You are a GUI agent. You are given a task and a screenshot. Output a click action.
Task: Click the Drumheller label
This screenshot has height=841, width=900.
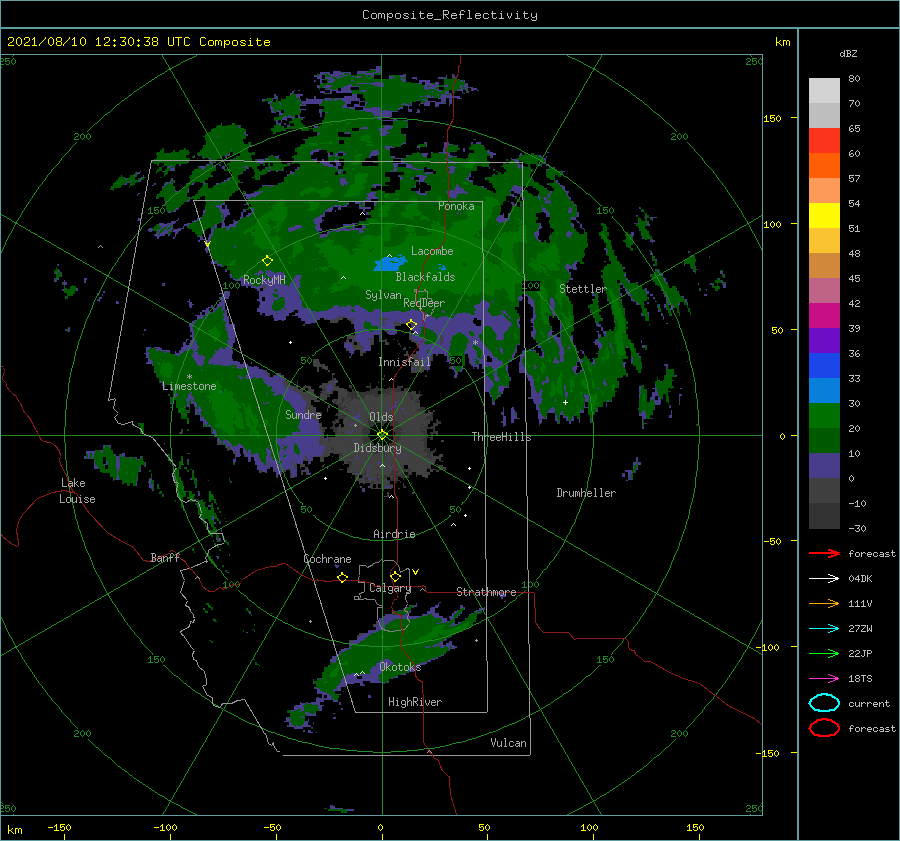[586, 493]
